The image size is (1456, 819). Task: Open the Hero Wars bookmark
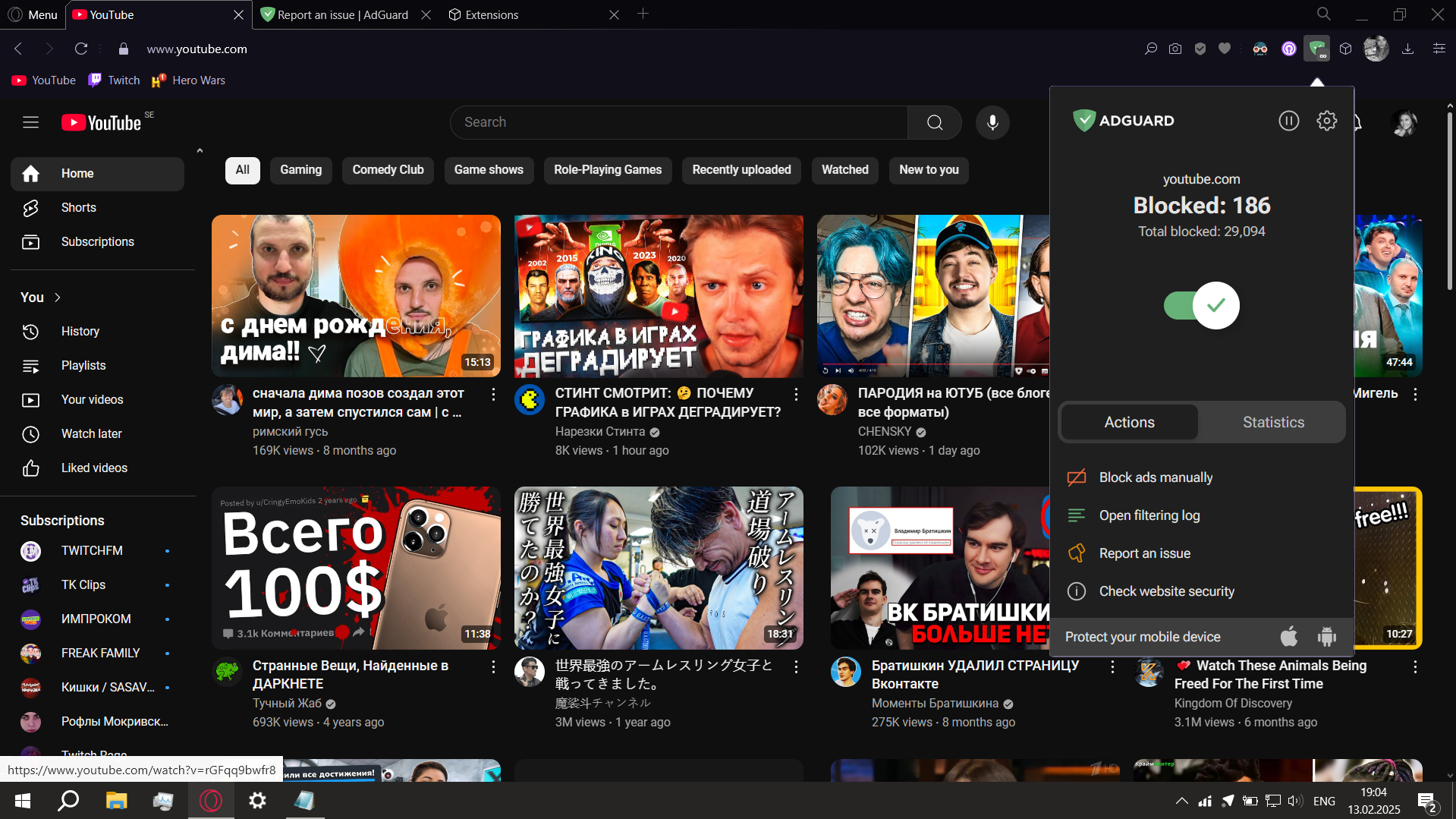click(189, 80)
